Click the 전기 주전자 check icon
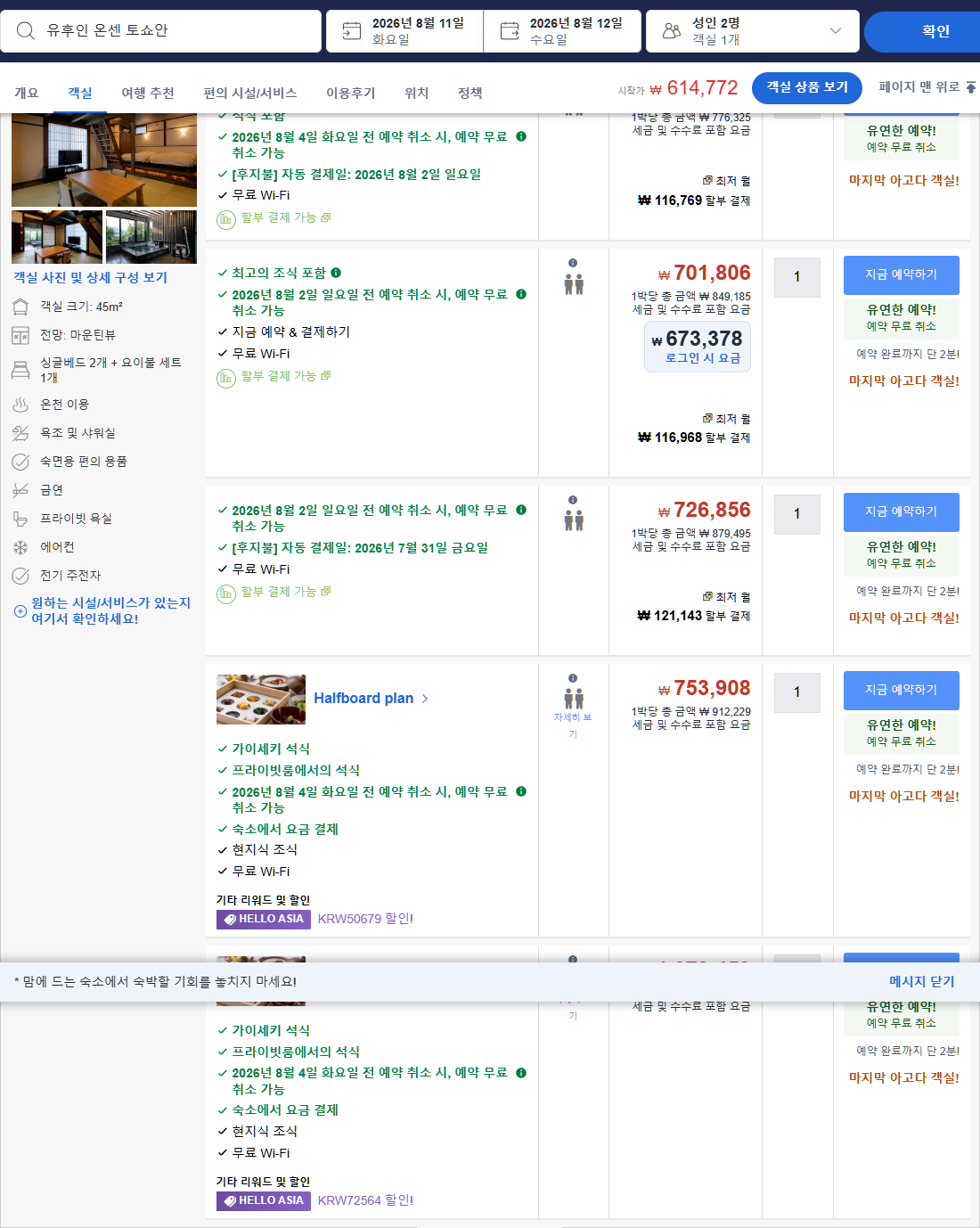 [x=20, y=576]
